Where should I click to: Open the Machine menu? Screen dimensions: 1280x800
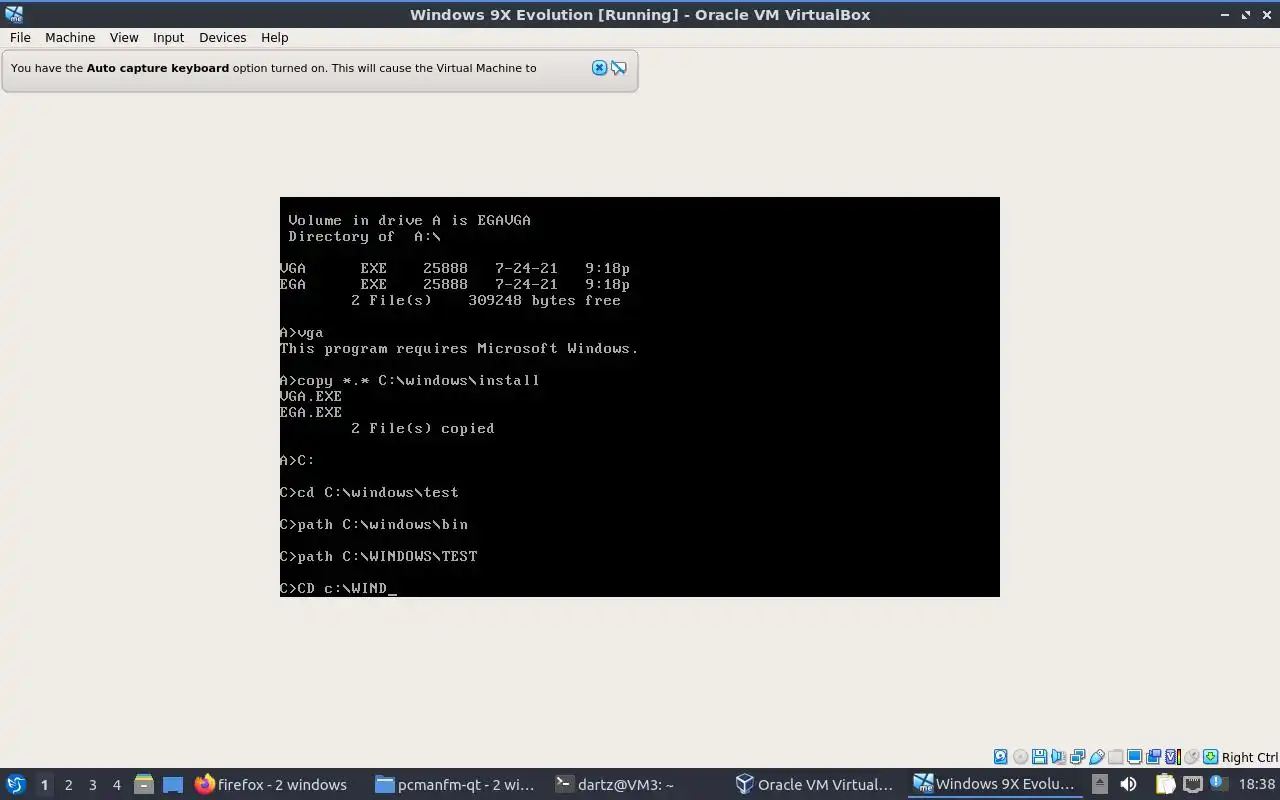70,37
